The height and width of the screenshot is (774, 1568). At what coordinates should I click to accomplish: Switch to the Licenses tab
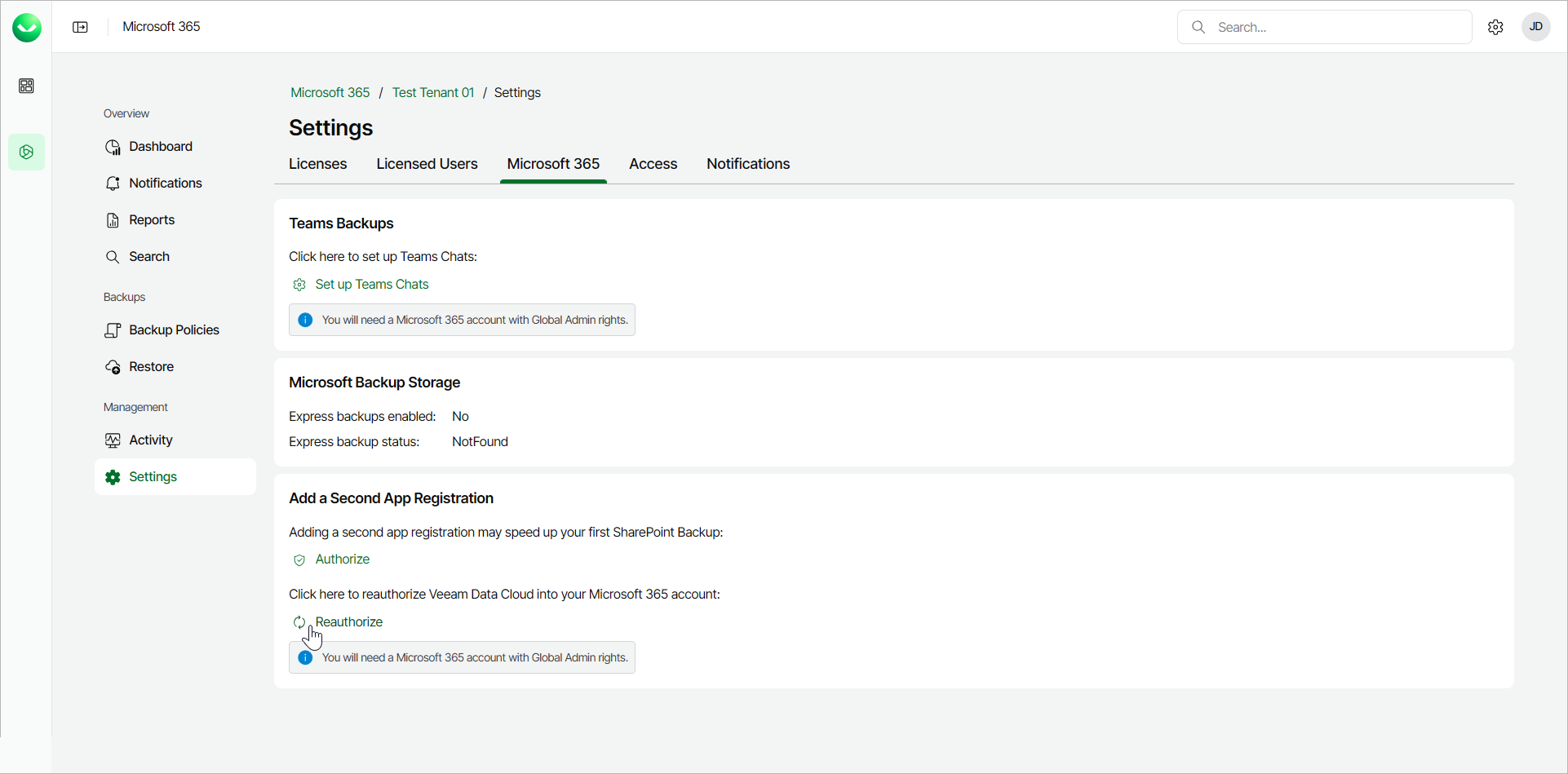click(317, 164)
